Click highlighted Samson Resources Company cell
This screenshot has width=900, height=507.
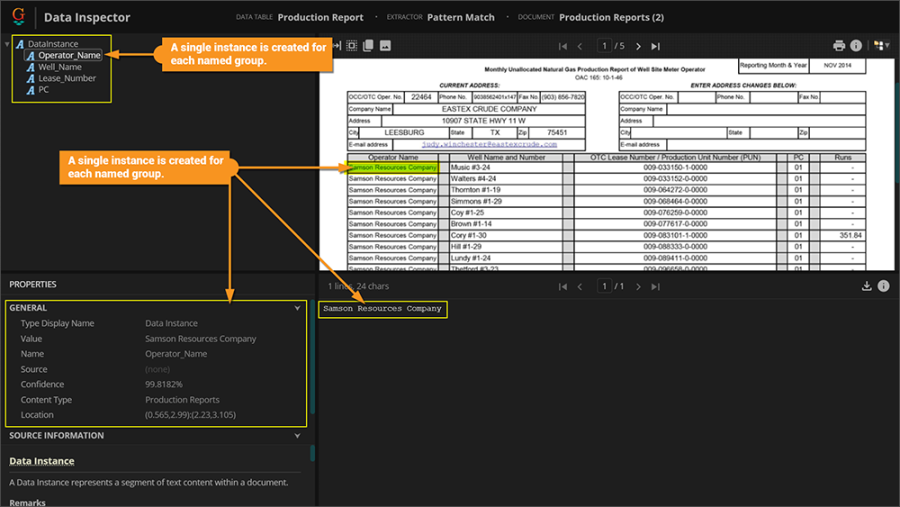(392, 167)
